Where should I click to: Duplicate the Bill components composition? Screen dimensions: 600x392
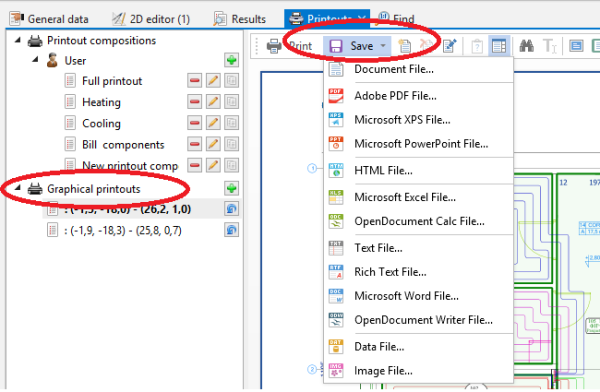(x=232, y=144)
